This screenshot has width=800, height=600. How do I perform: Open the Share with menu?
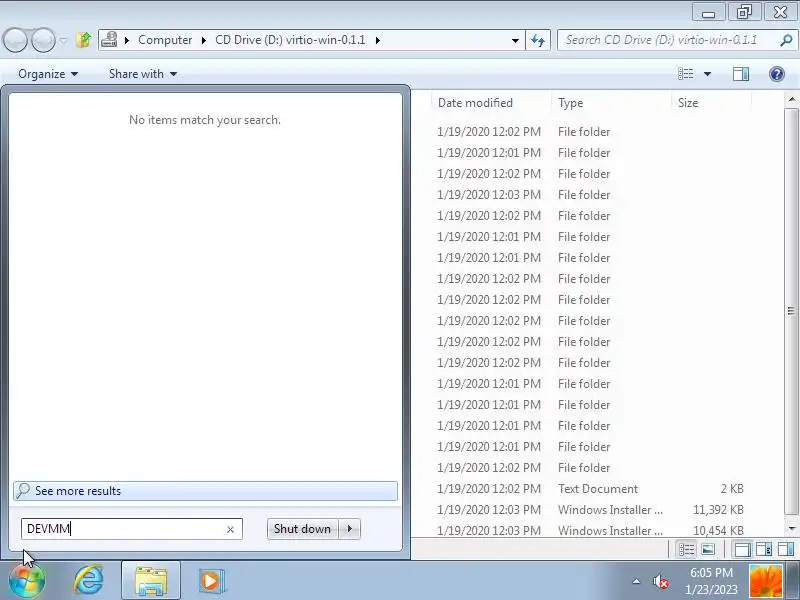[143, 74]
